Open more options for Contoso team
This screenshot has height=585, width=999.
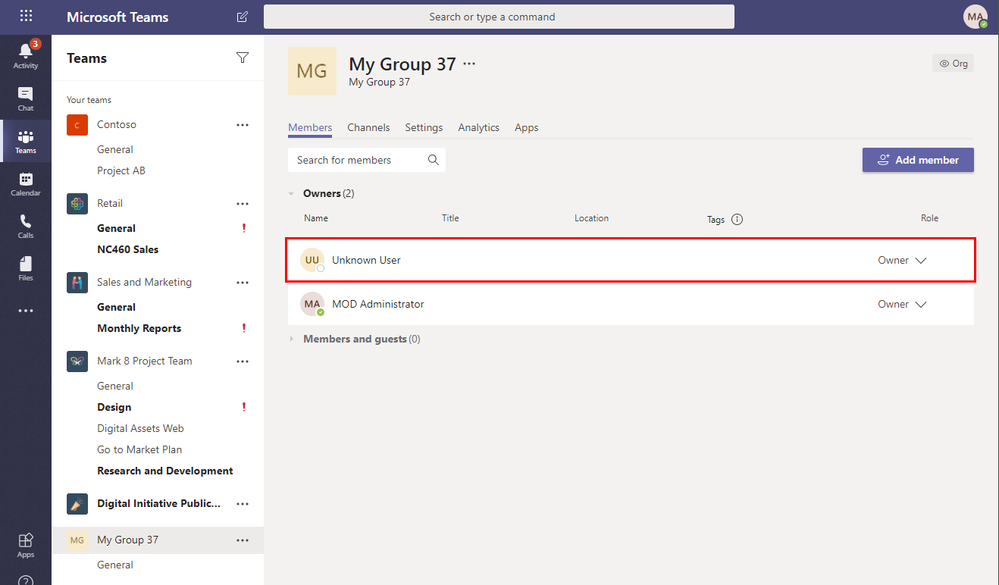(242, 125)
